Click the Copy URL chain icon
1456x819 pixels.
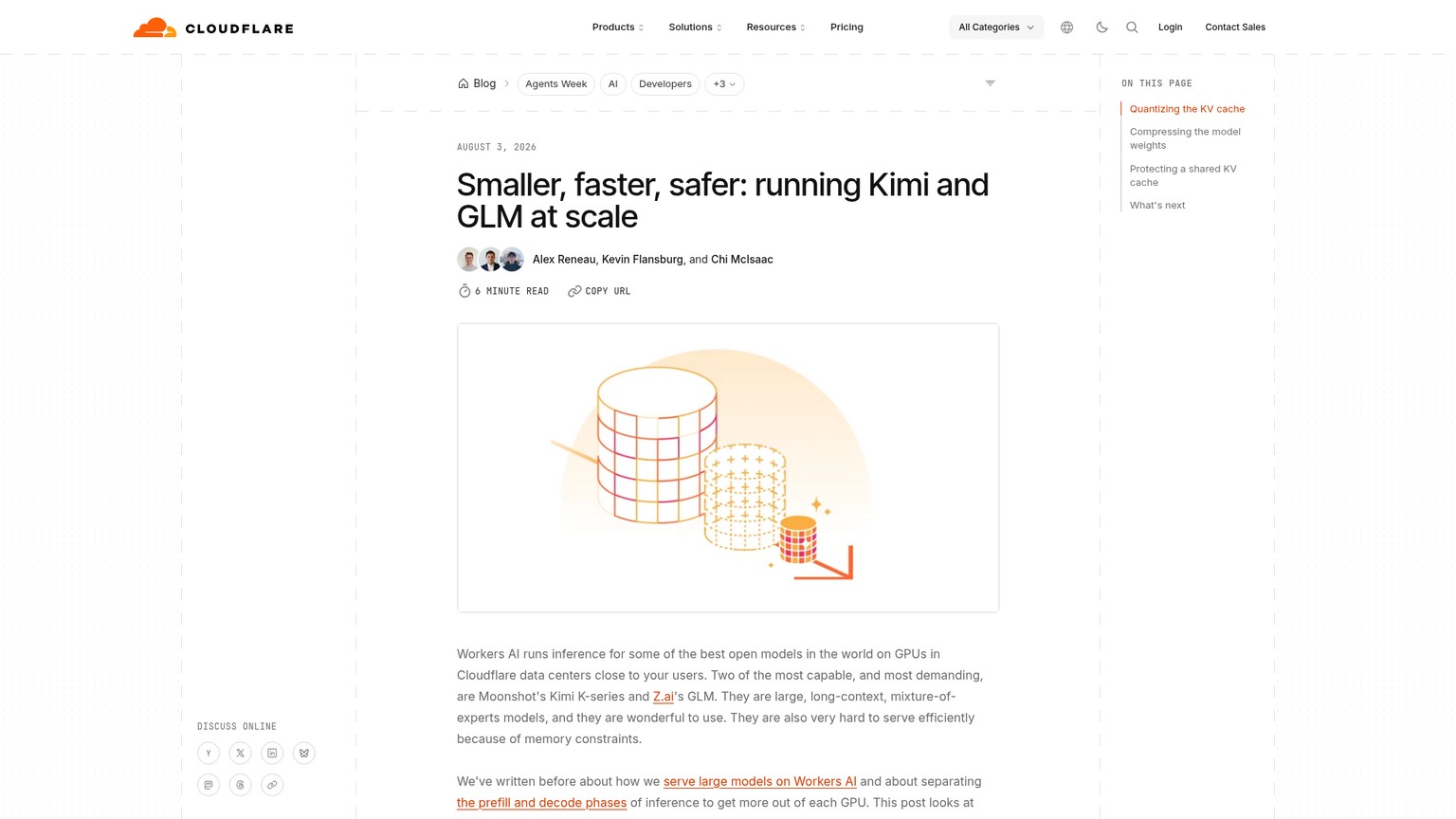[574, 291]
